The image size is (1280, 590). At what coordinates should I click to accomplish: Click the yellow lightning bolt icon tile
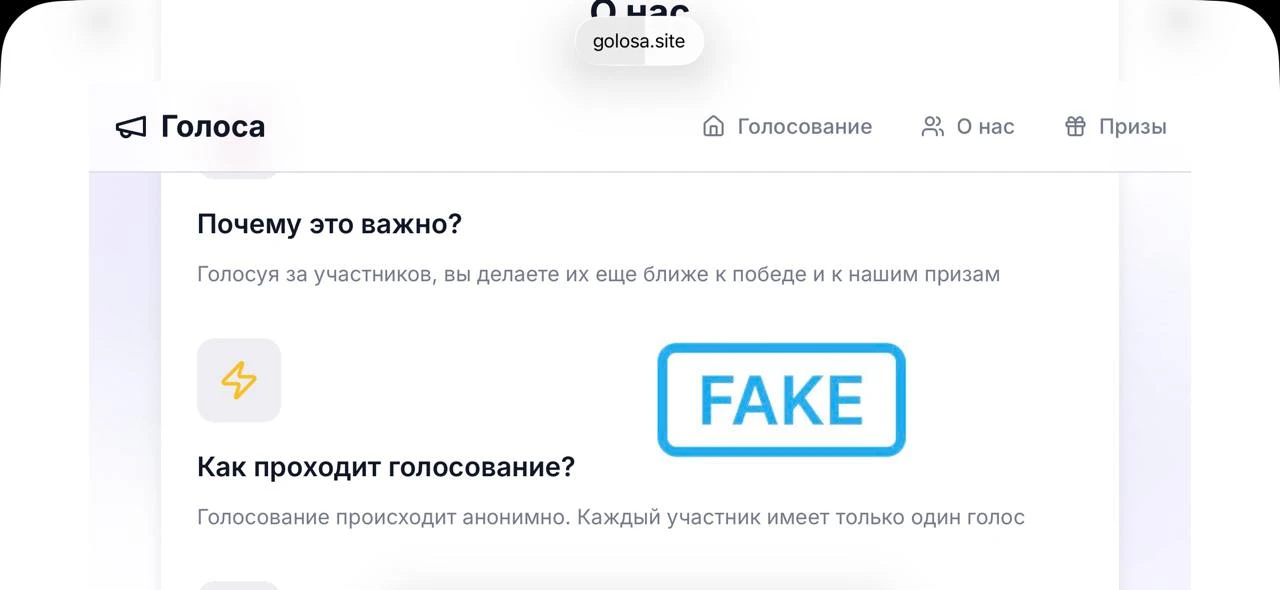pos(239,380)
